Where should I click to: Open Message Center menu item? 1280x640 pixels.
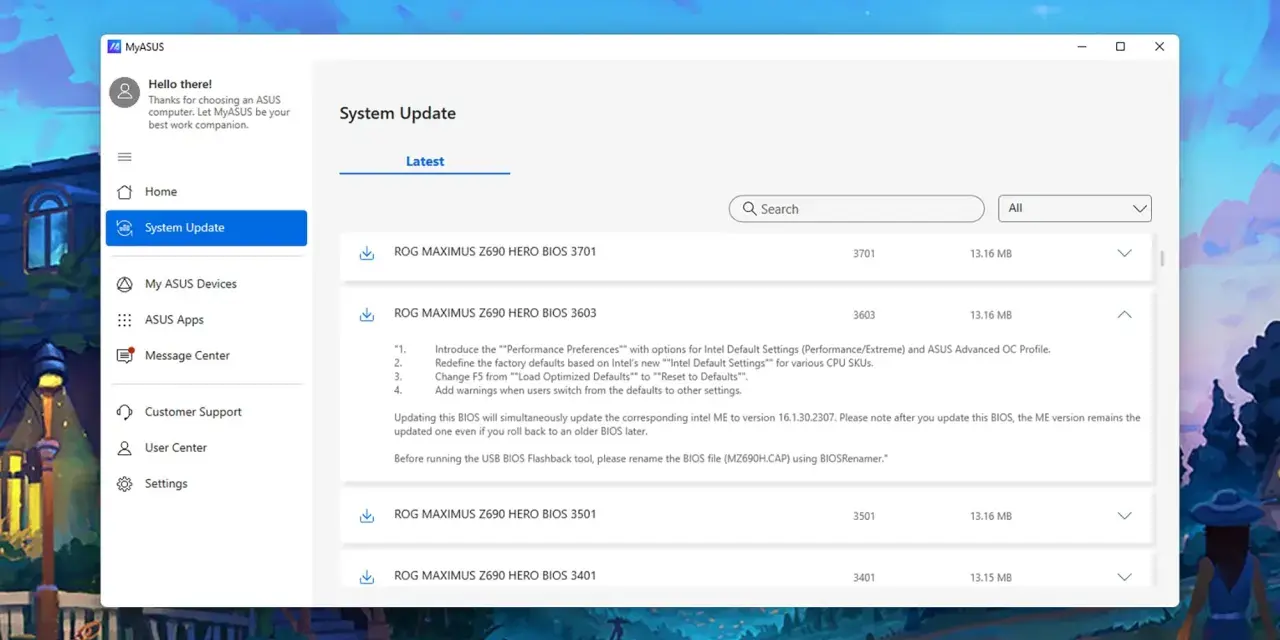pyautogui.click(x=206, y=356)
